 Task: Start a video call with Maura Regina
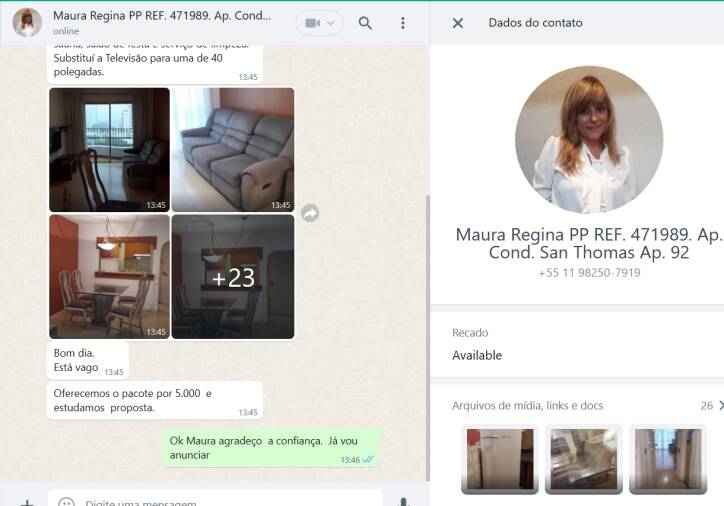(312, 23)
